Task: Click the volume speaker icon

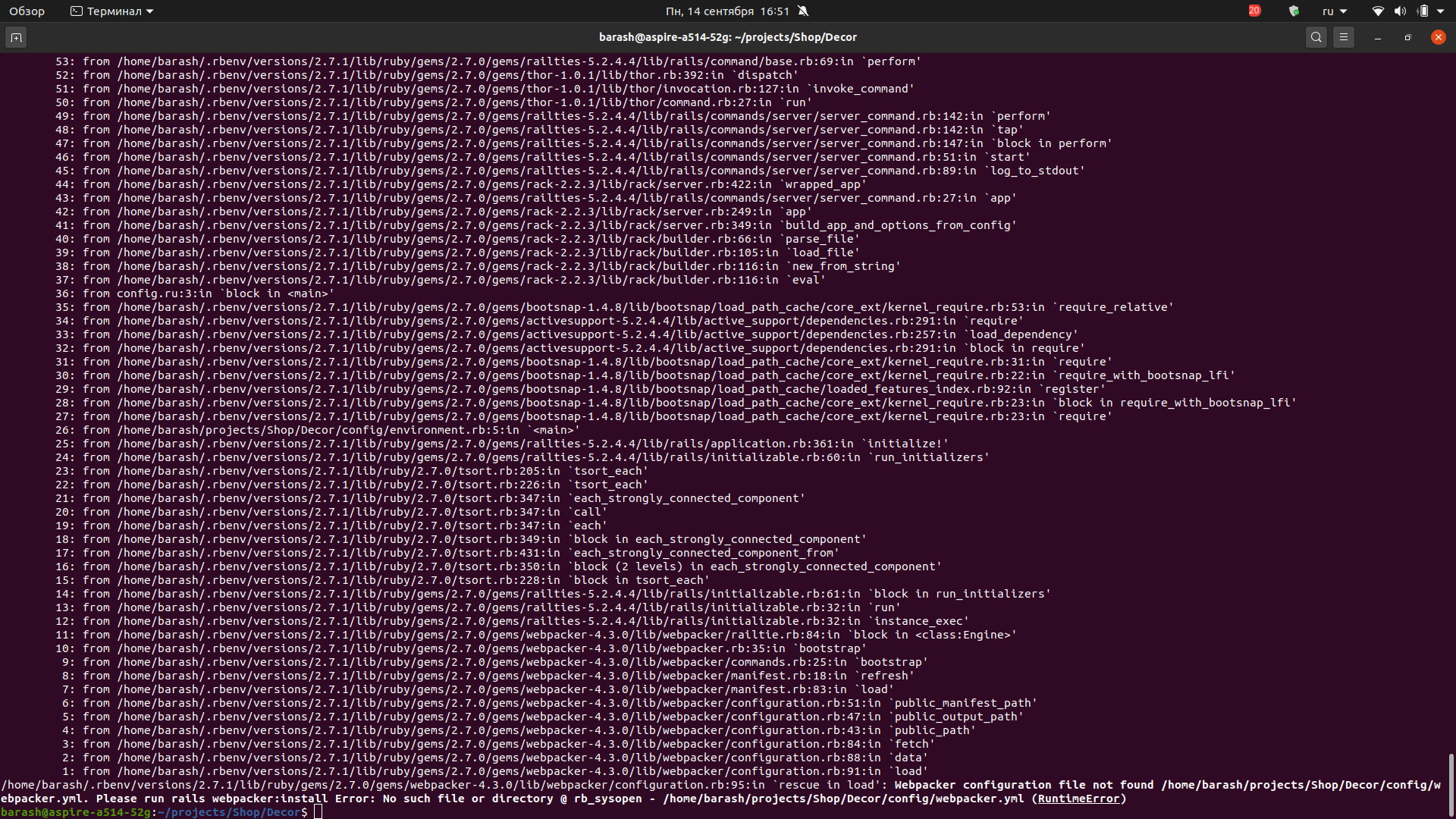Action: pyautogui.click(x=1401, y=11)
